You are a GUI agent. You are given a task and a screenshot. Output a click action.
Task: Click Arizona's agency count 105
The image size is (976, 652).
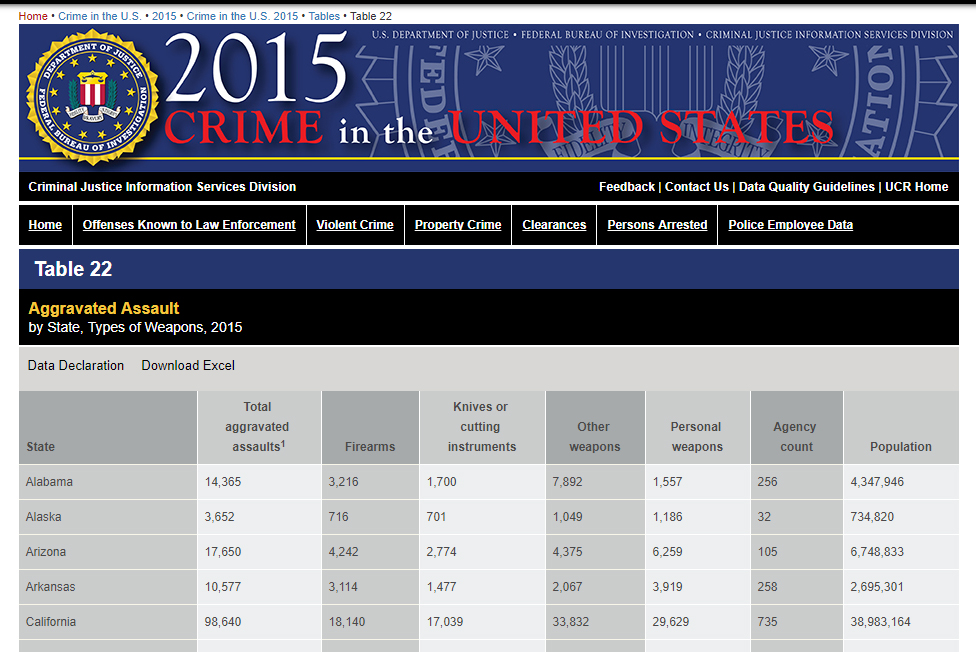pos(767,552)
